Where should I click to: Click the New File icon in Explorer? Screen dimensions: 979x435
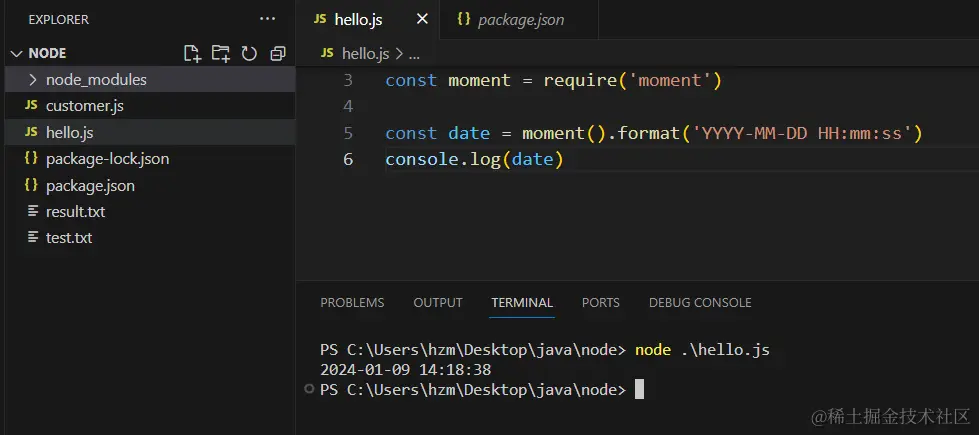[192, 53]
